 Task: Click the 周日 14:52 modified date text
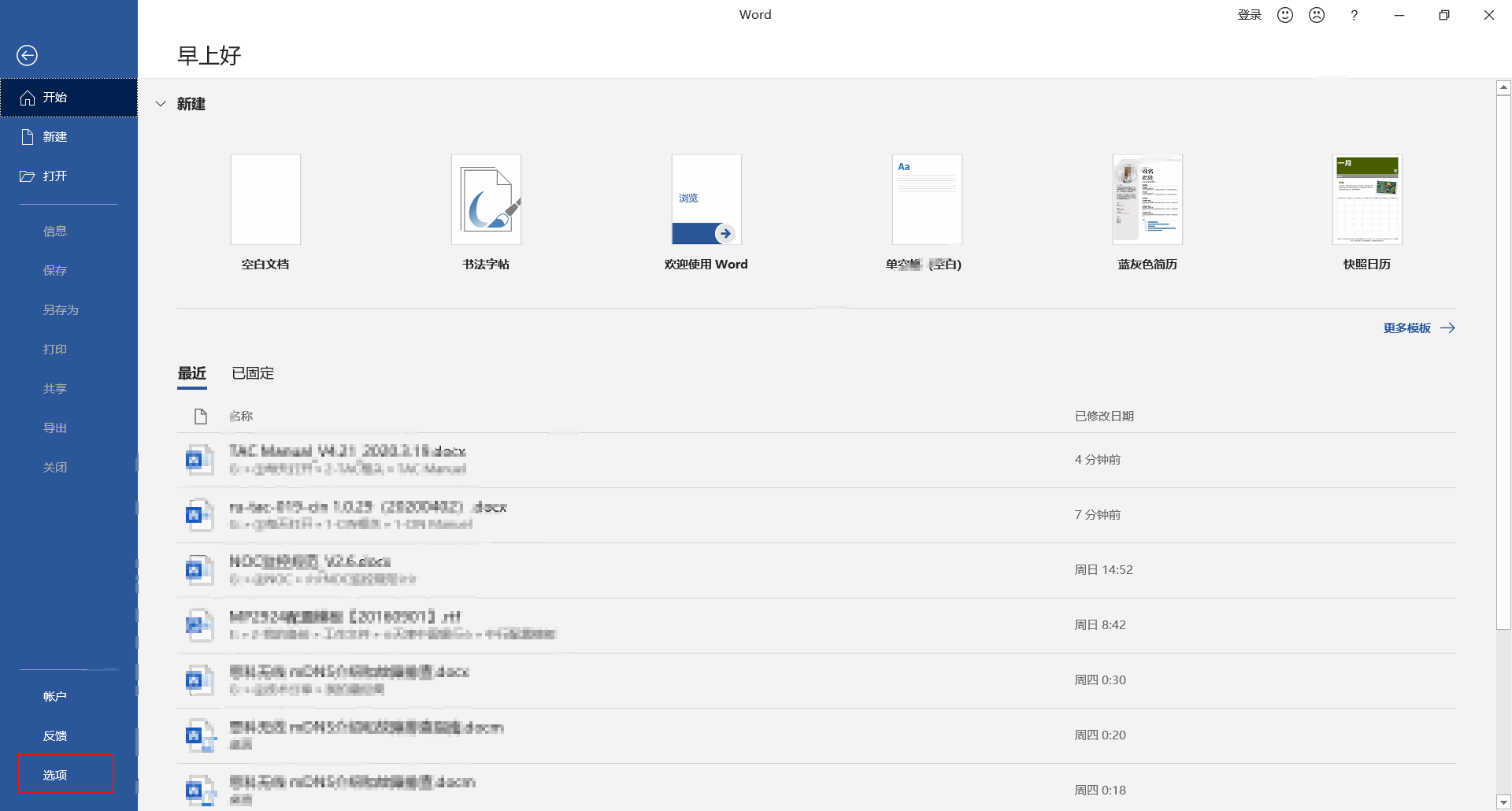tap(1103, 570)
